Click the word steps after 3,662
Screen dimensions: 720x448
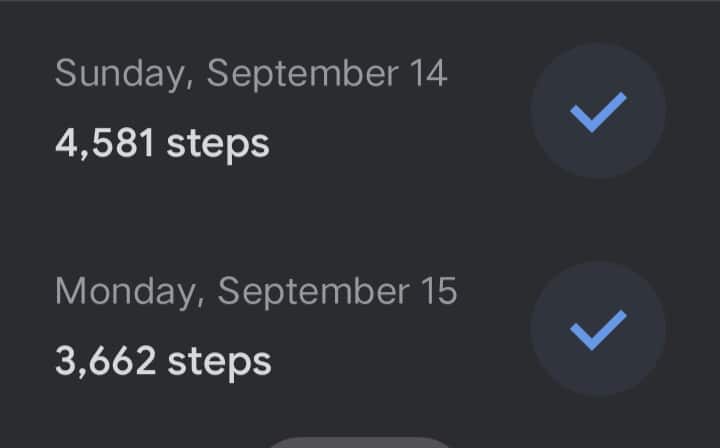[220, 361]
